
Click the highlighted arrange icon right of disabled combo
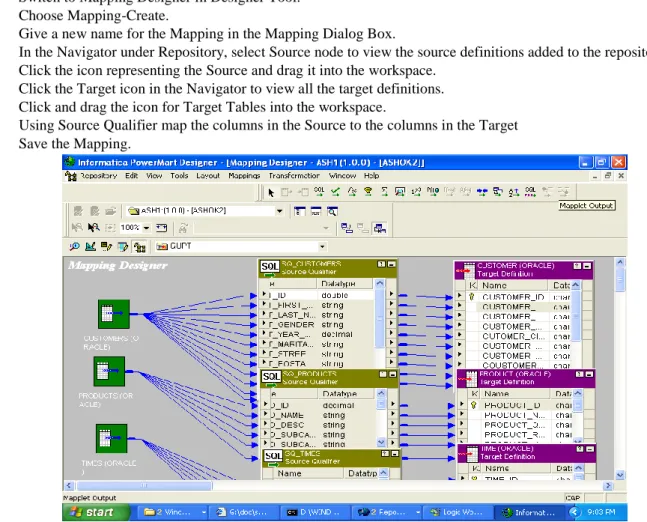click(380, 228)
